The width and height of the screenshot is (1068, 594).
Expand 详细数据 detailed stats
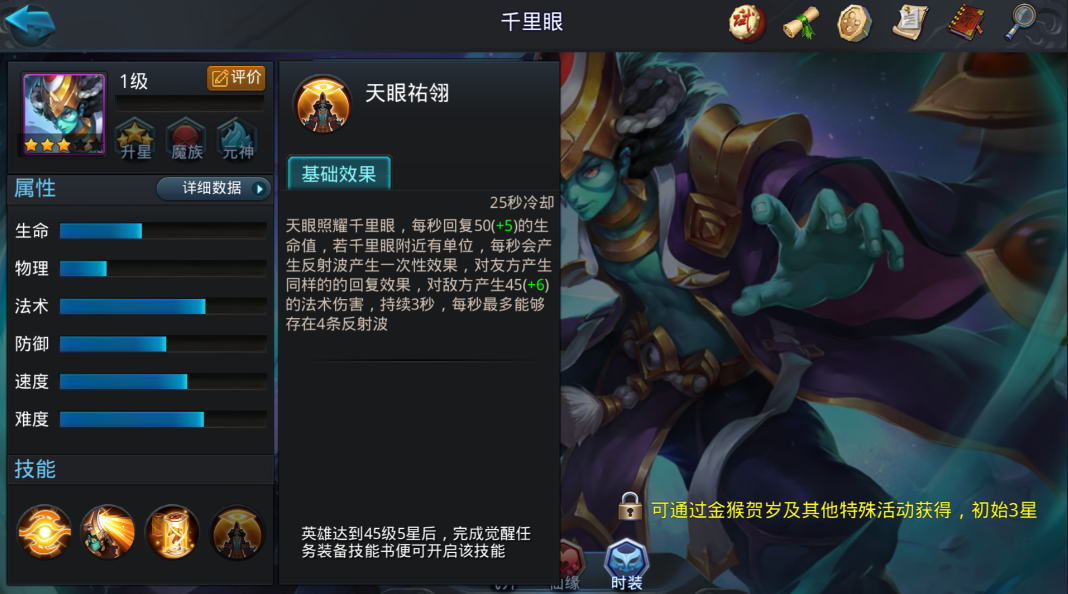[214, 189]
